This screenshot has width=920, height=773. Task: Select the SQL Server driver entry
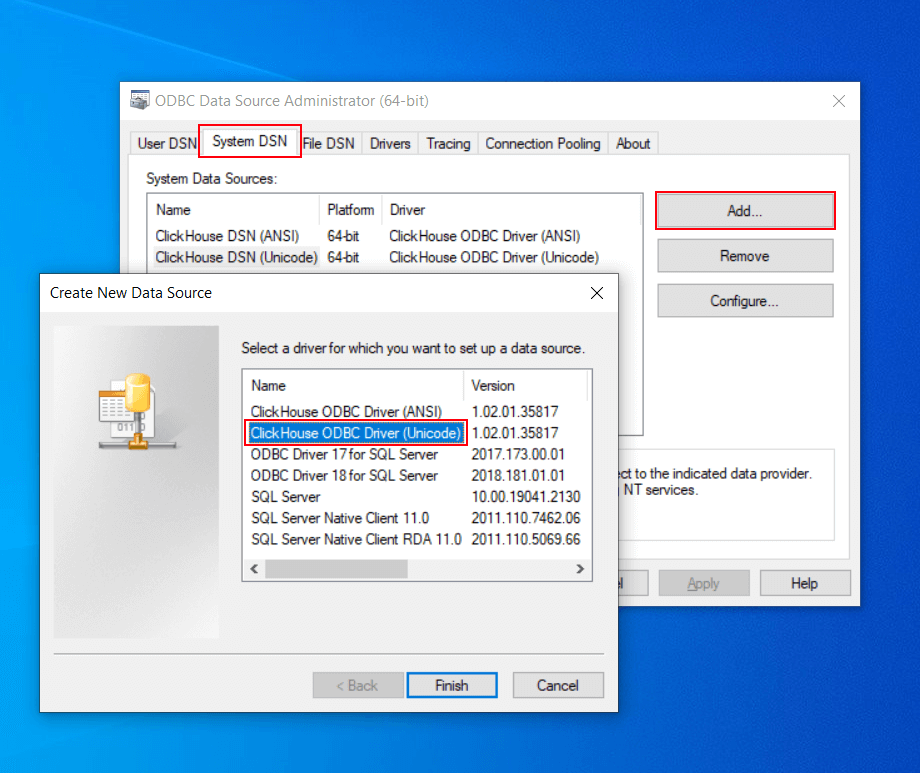(286, 497)
